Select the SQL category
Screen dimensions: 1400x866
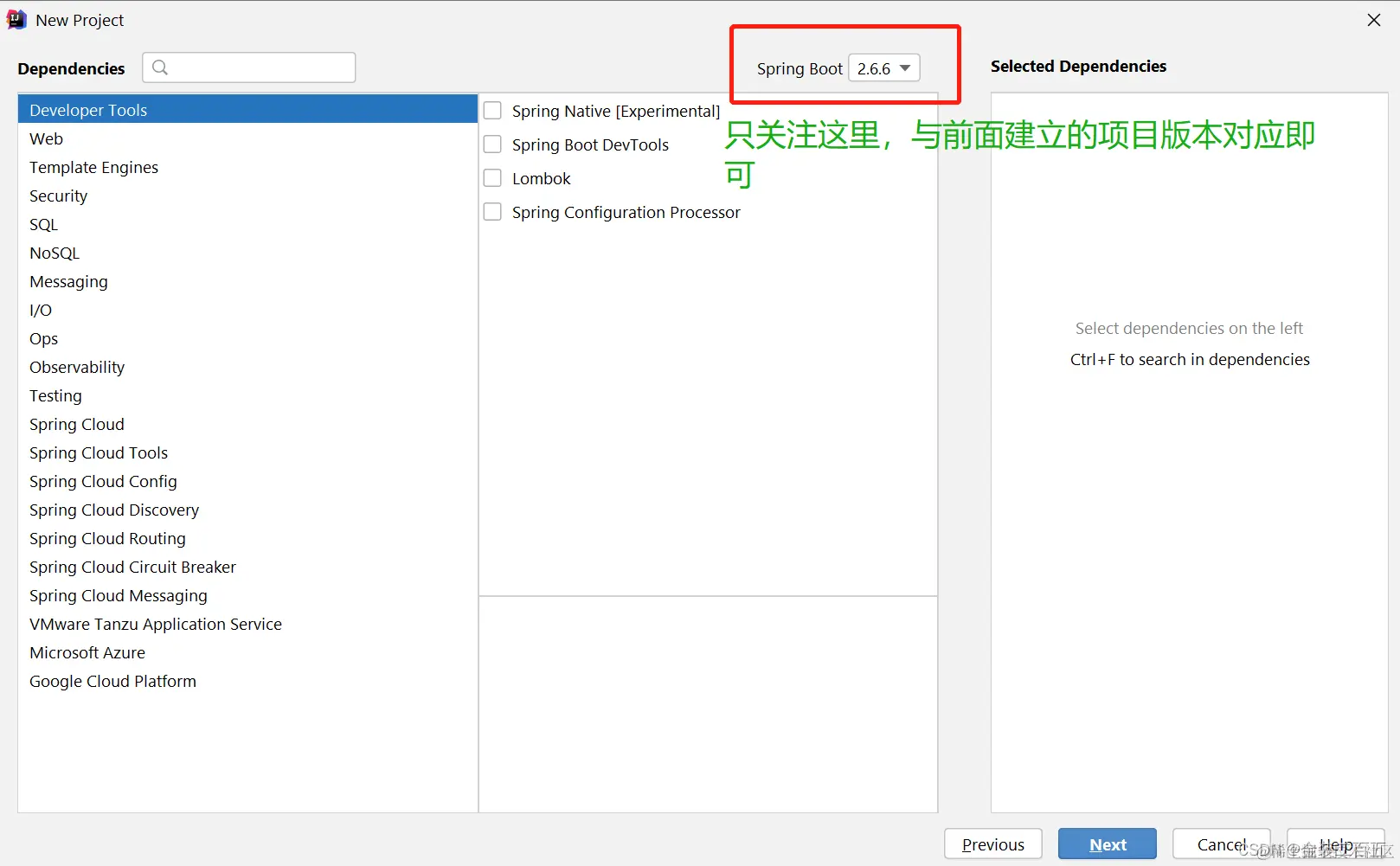coord(247,224)
